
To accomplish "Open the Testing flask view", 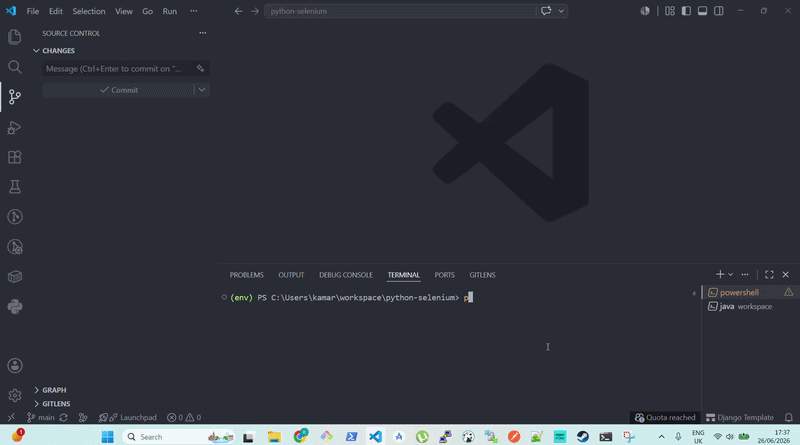I will 15,187.
